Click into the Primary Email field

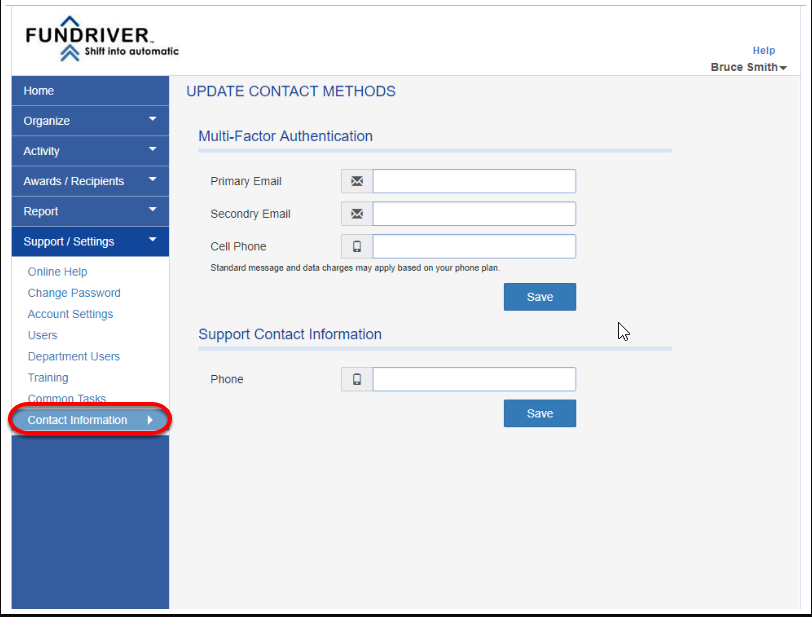tap(474, 181)
